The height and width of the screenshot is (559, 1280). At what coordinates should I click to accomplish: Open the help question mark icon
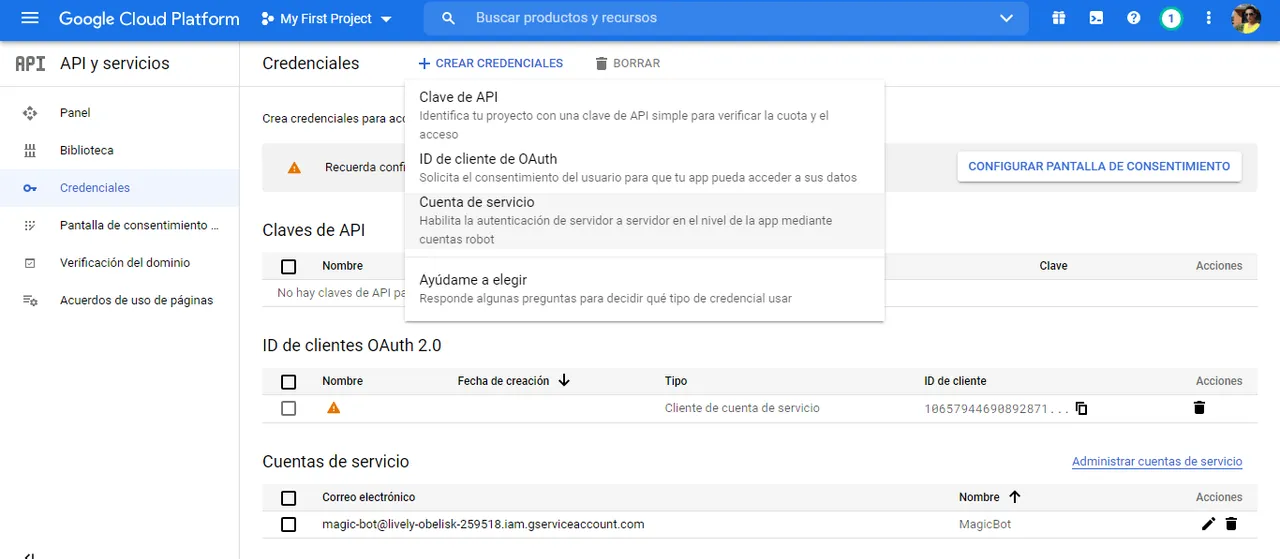point(1133,19)
